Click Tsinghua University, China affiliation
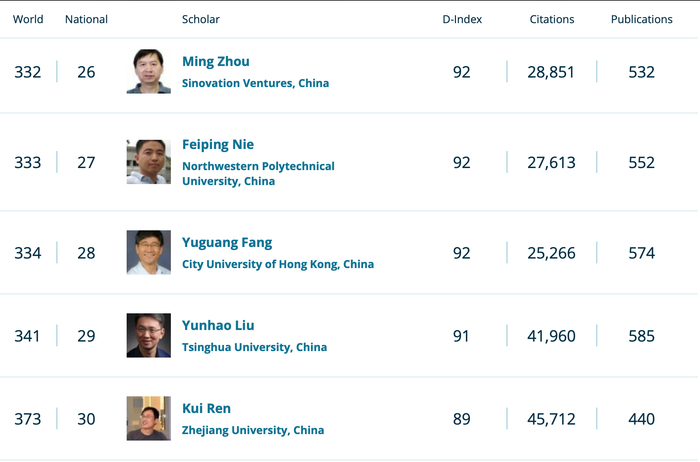The height and width of the screenshot is (462, 700). coord(254,348)
